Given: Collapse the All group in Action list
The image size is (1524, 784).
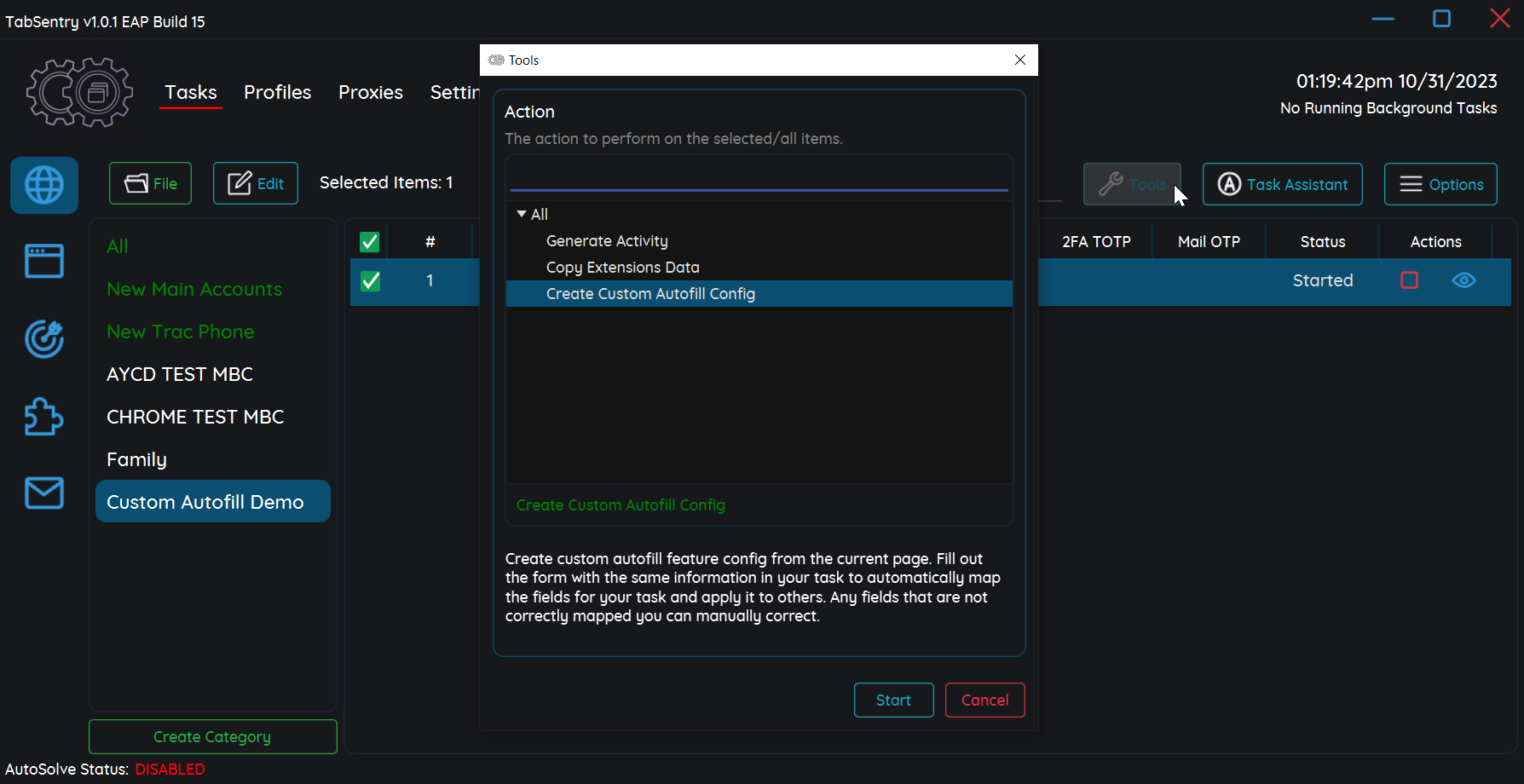Looking at the screenshot, I should (x=522, y=214).
